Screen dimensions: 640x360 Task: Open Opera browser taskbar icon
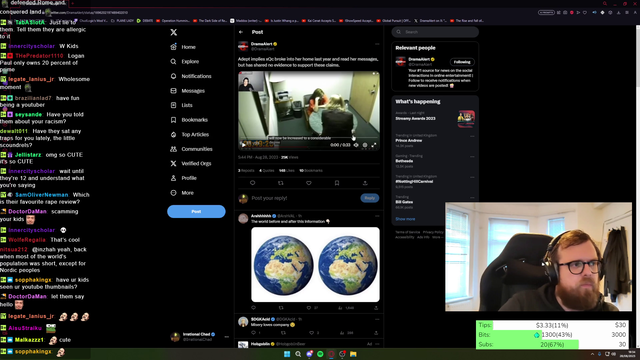pyautogui.click(x=331, y=354)
